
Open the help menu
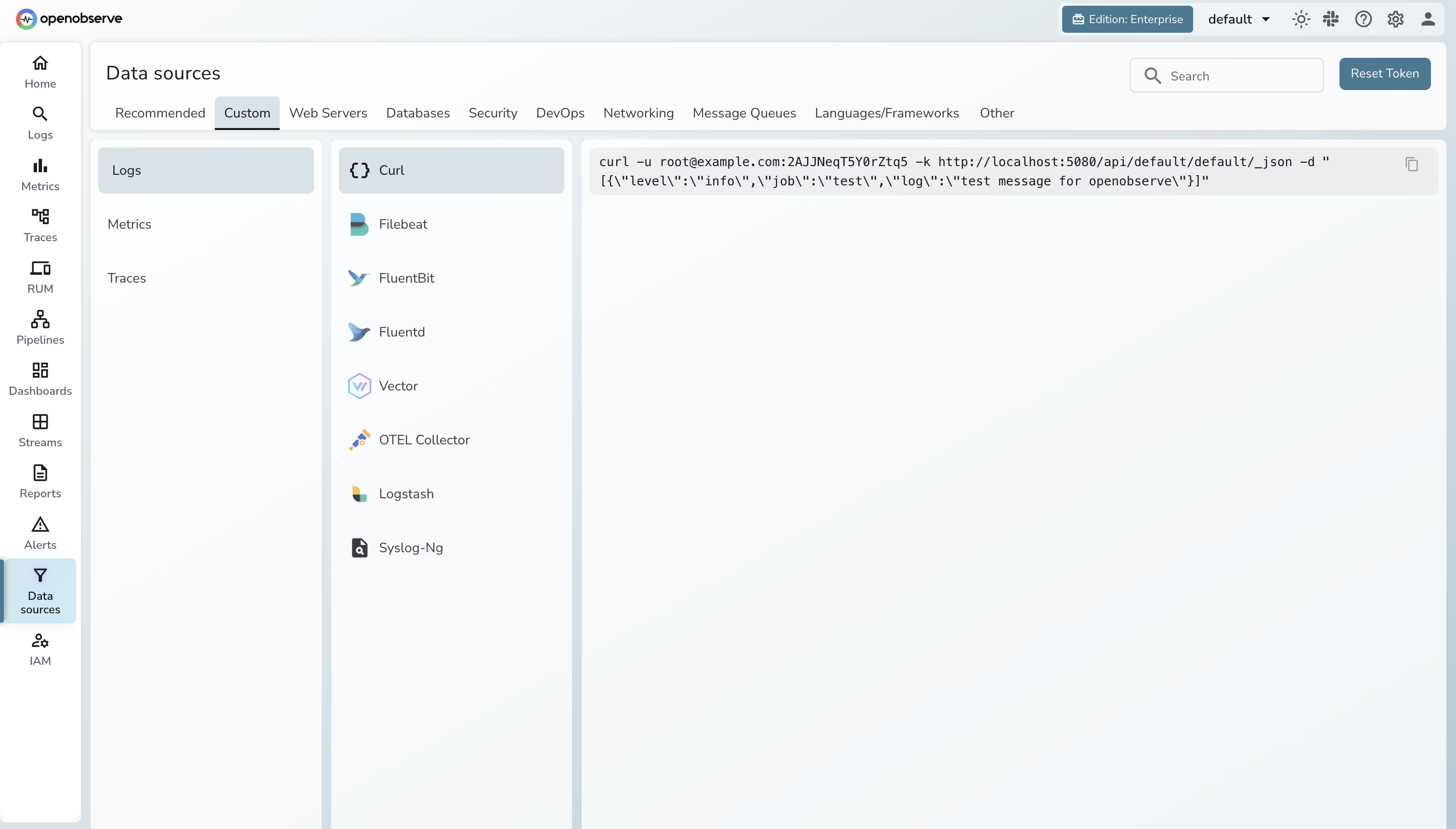click(x=1363, y=19)
